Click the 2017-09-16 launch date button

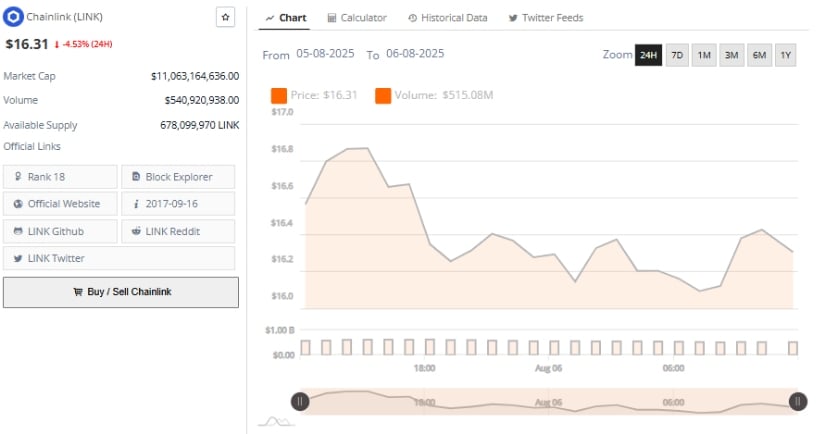[178, 204]
